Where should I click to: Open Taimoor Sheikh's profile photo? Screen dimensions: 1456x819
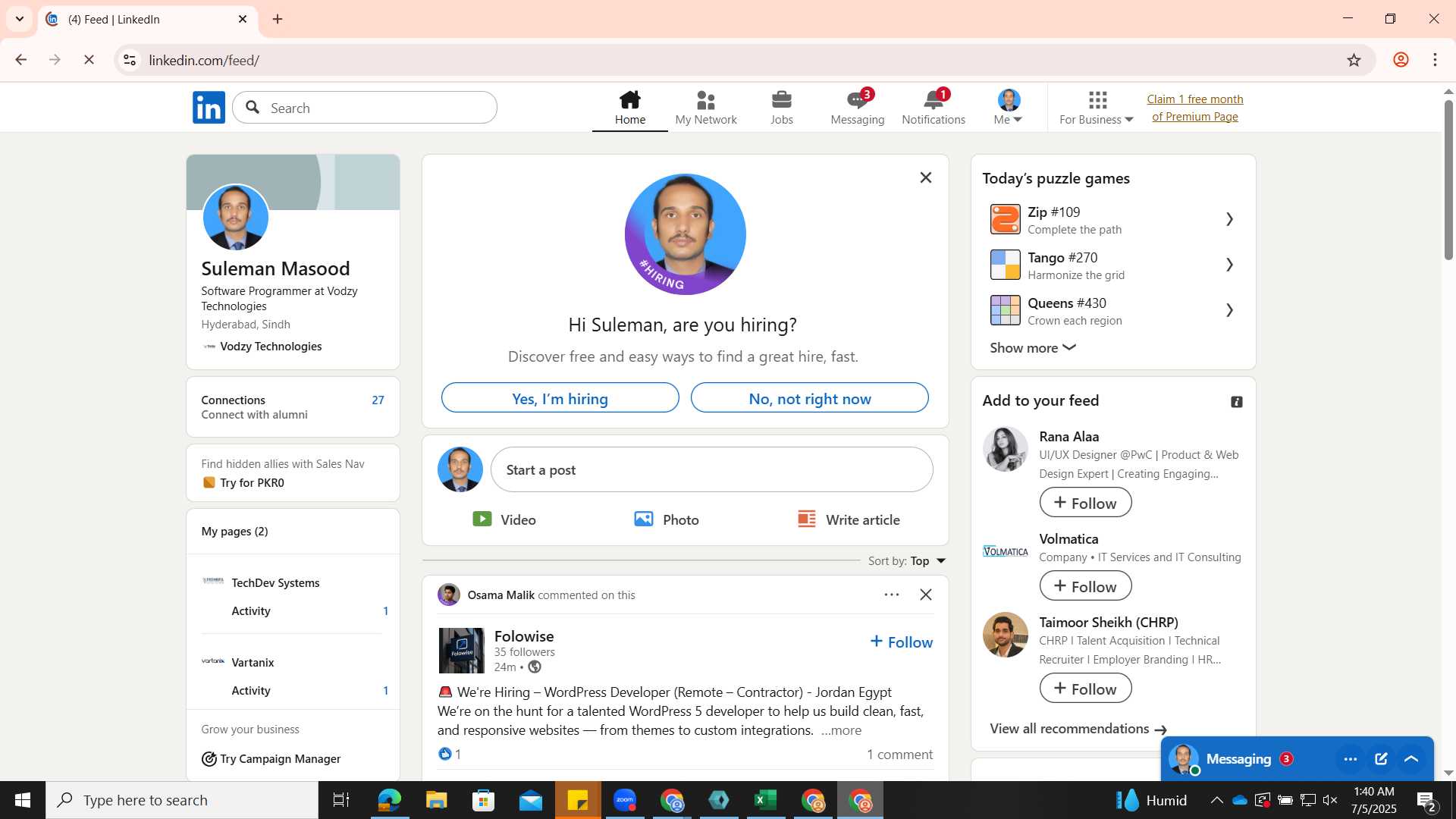coord(1005,635)
